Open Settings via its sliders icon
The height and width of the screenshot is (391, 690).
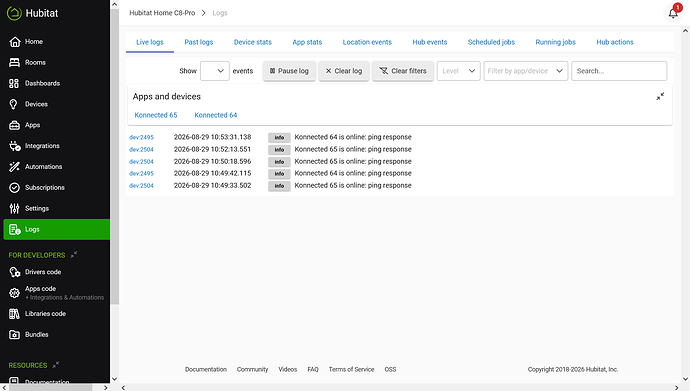(15, 208)
